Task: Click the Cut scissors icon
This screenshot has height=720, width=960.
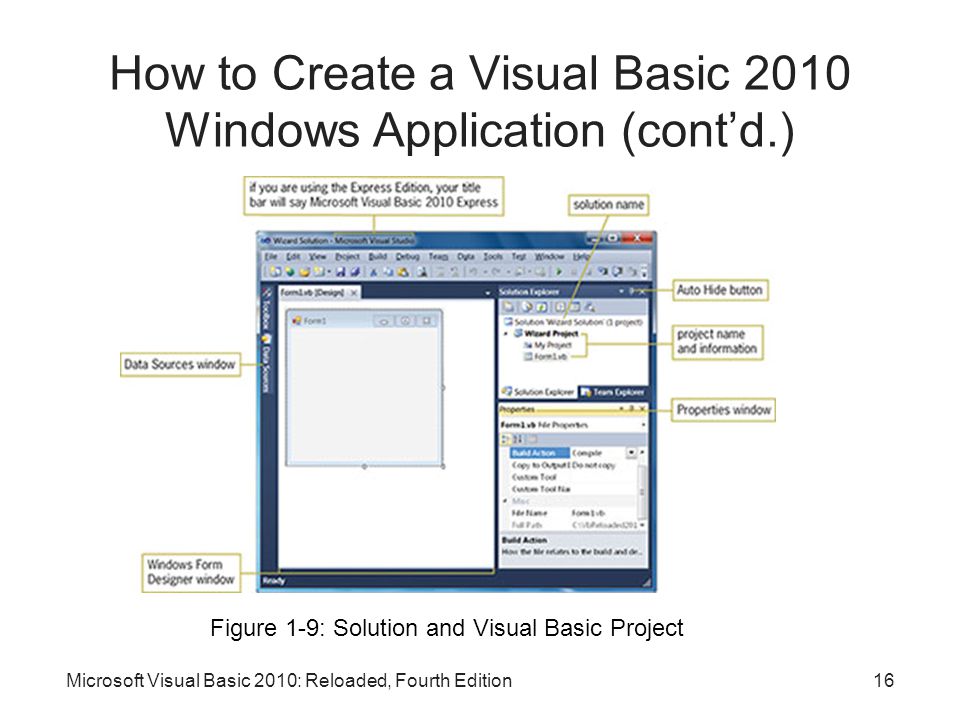Action: 373,272
